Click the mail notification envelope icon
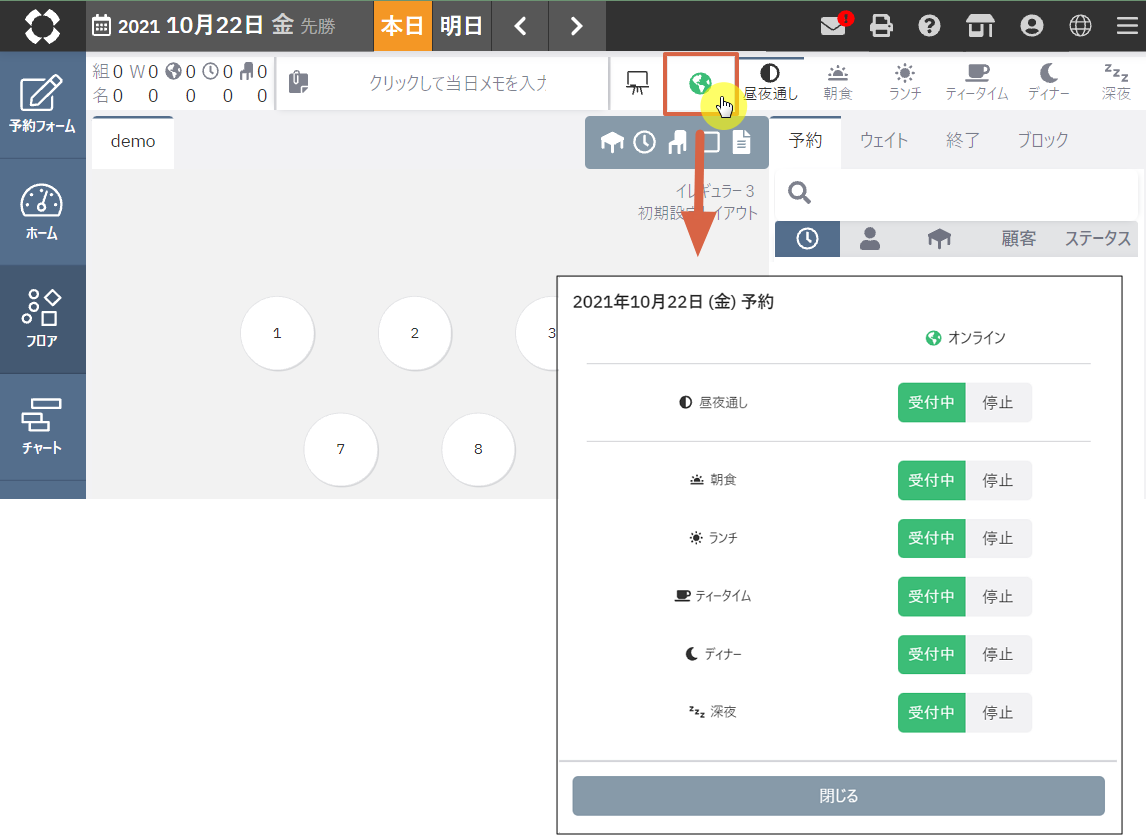1146x839 pixels. pyautogui.click(x=832, y=26)
